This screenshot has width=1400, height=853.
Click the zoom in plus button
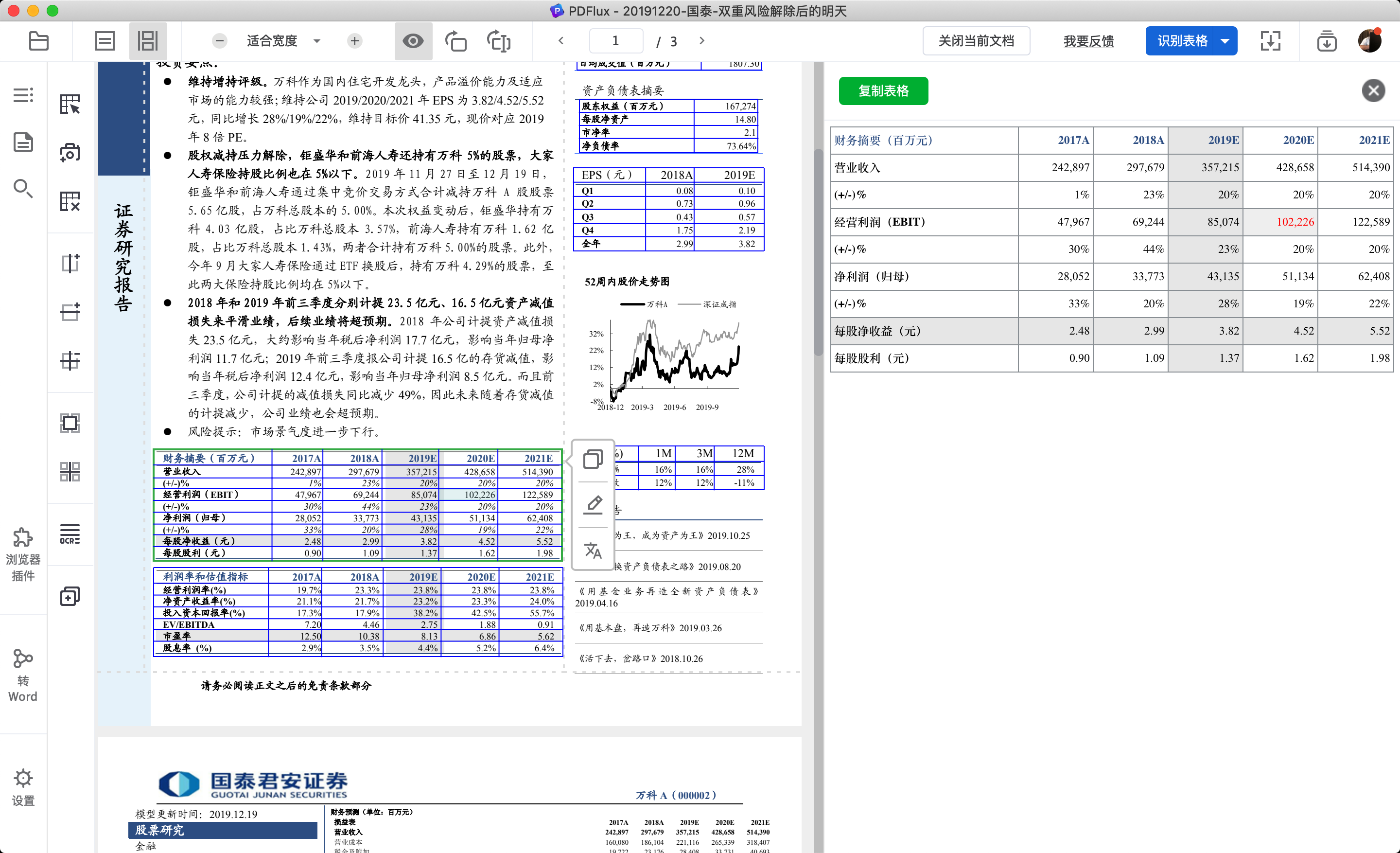pyautogui.click(x=354, y=41)
